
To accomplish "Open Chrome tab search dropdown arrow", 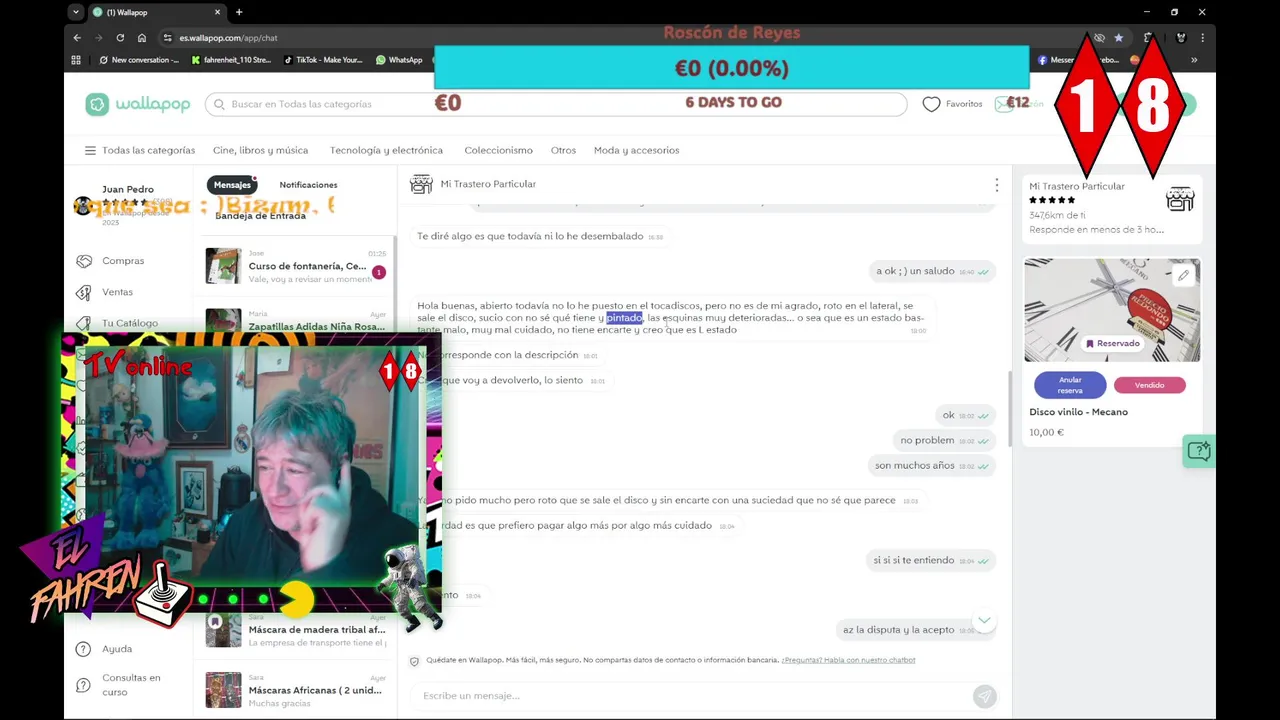I will coord(76,12).
